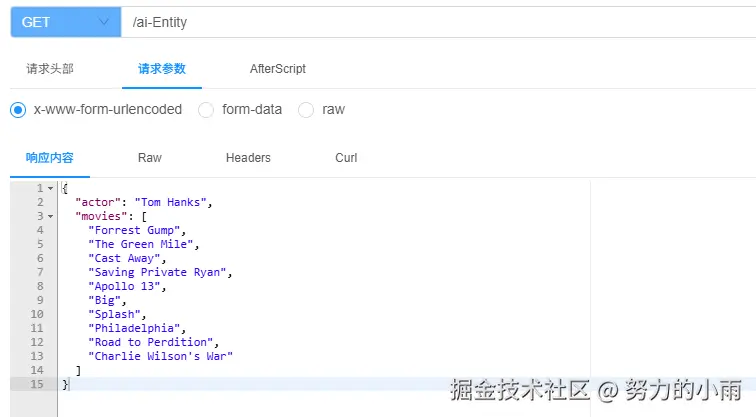Click the "actor" key in the JSON

(98, 202)
